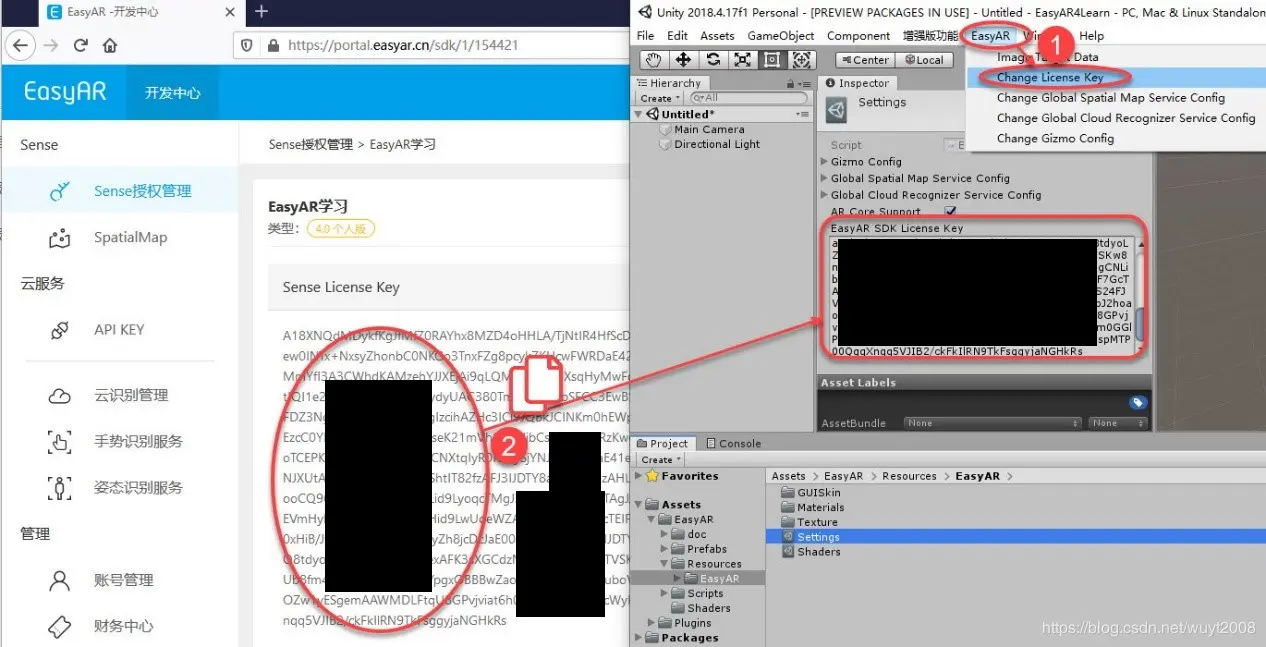Select the Hand tool in Unity toolbar

pos(654,60)
